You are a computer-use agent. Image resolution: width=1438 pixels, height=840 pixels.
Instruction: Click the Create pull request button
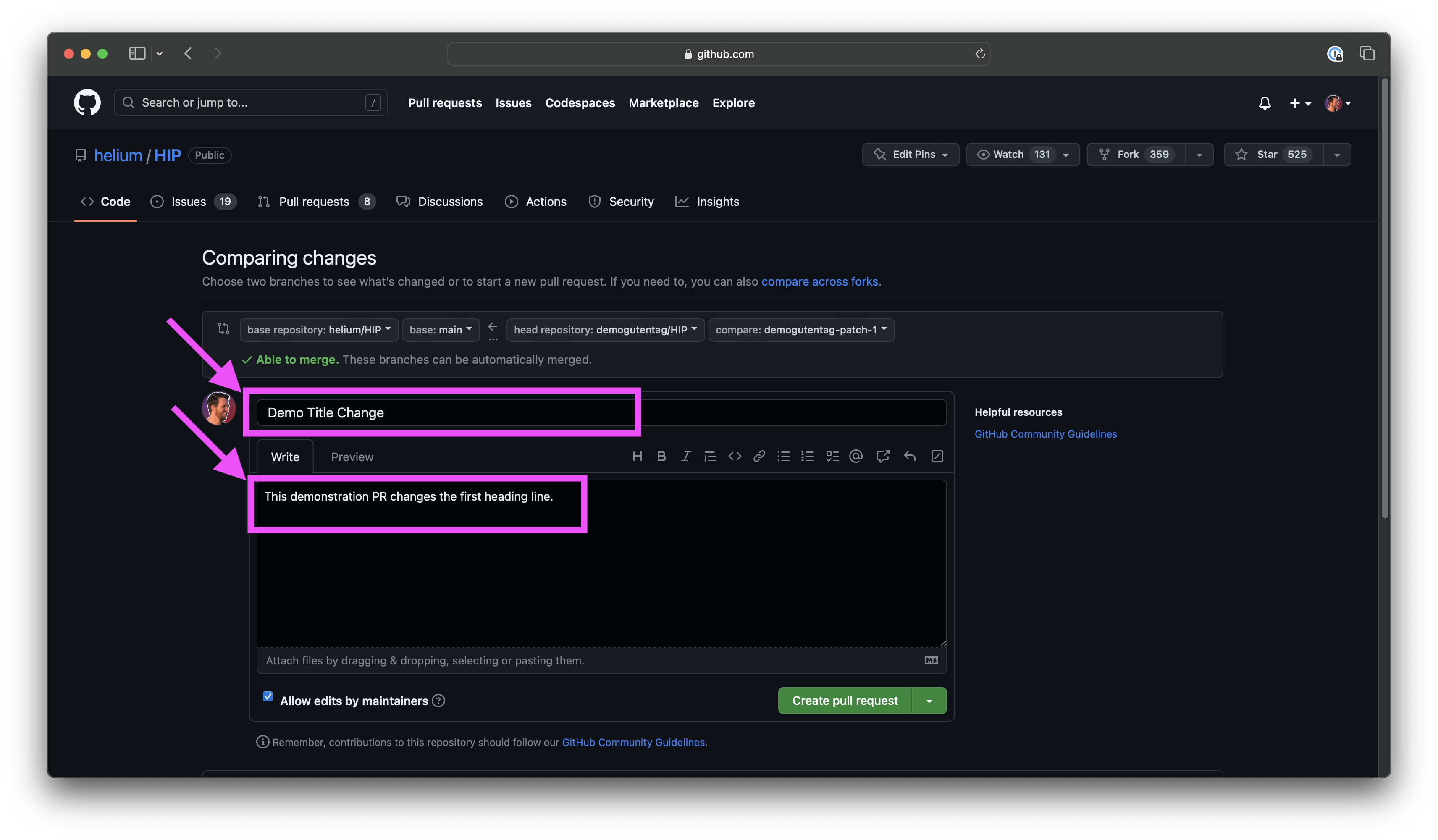pyautogui.click(x=845, y=701)
